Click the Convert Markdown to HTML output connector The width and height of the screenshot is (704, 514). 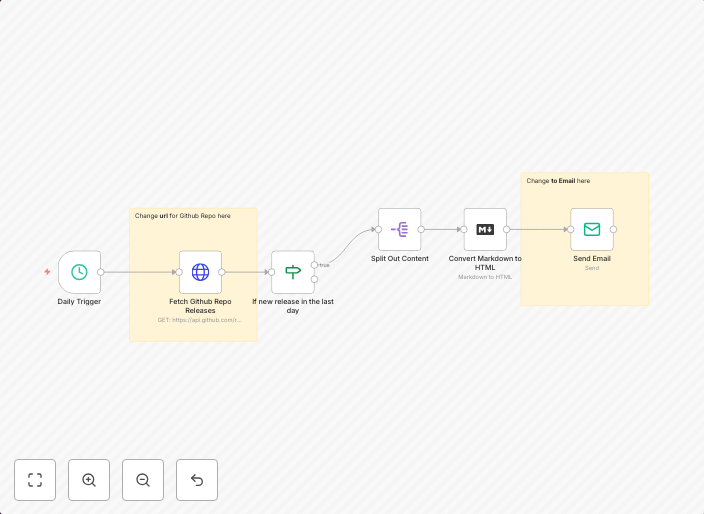507,229
